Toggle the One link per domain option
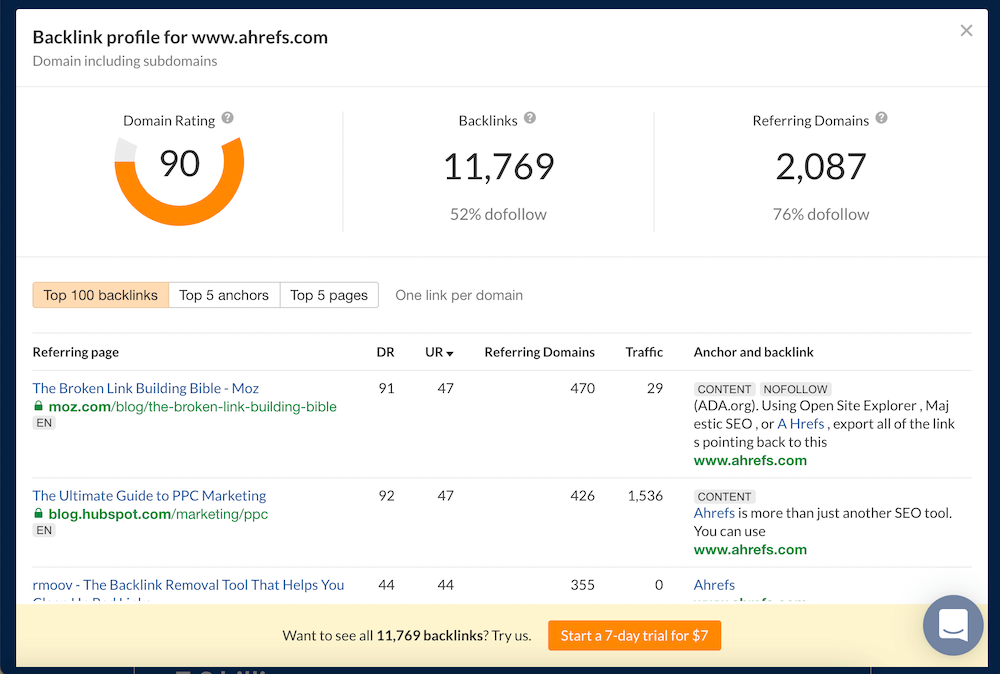This screenshot has width=1000, height=674. pyautogui.click(x=459, y=295)
